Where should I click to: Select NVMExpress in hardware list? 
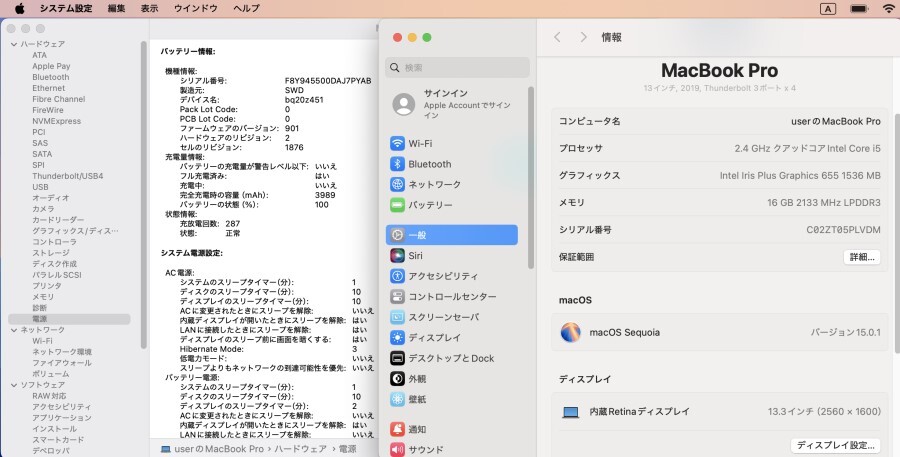coord(56,121)
